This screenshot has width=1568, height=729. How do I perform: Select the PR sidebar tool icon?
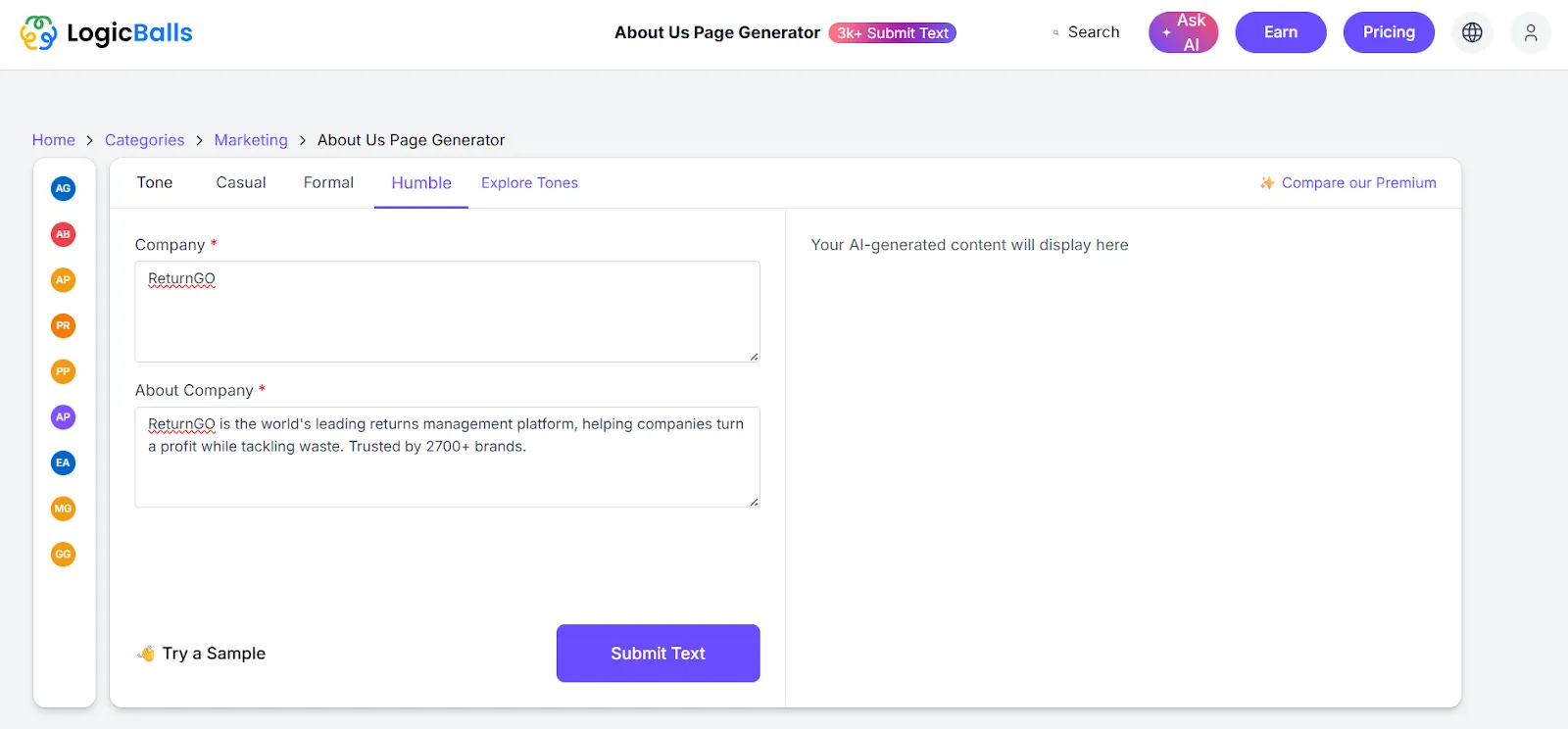click(63, 325)
